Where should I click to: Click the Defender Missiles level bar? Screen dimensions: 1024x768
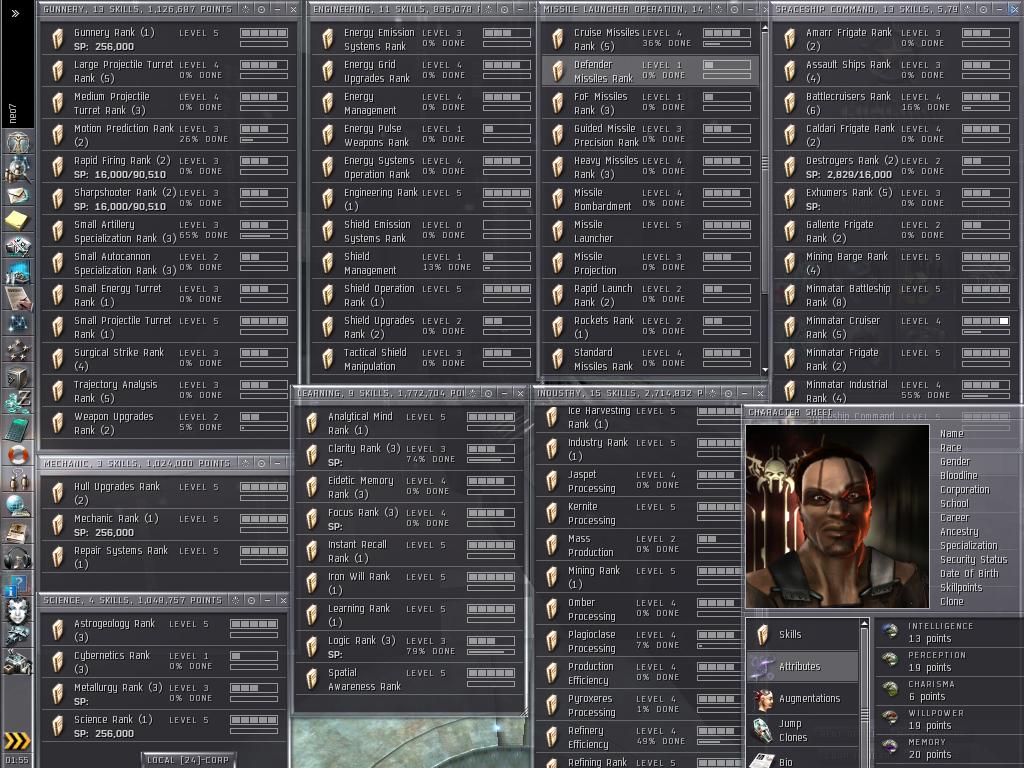click(727, 65)
